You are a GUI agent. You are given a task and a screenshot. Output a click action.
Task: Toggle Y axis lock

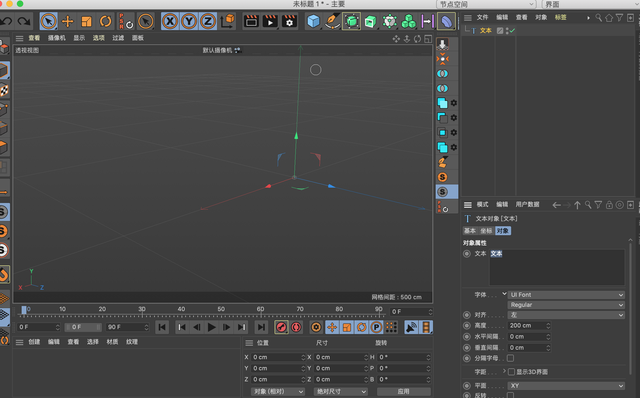(189, 21)
